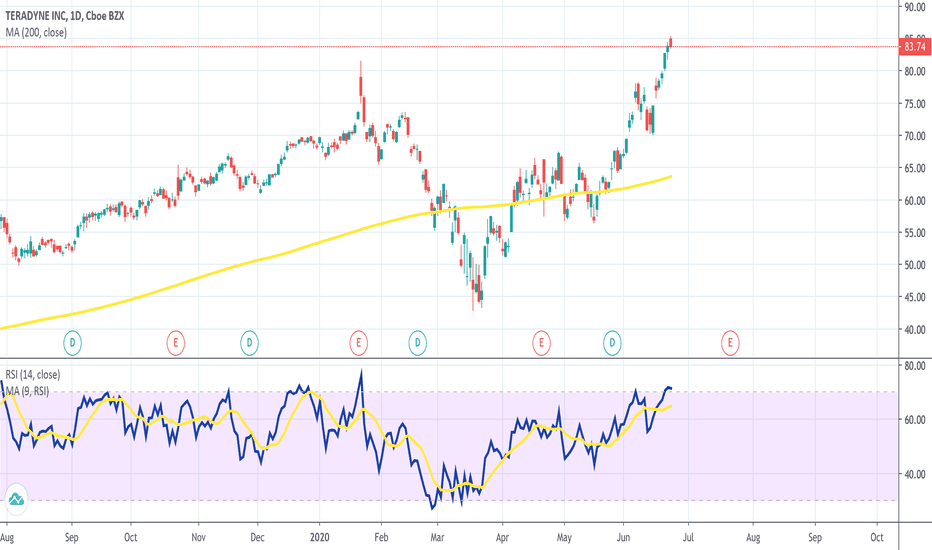The image size is (932, 550).
Task: Select the earnings E marker between April and May
Action: pyautogui.click(x=541, y=342)
